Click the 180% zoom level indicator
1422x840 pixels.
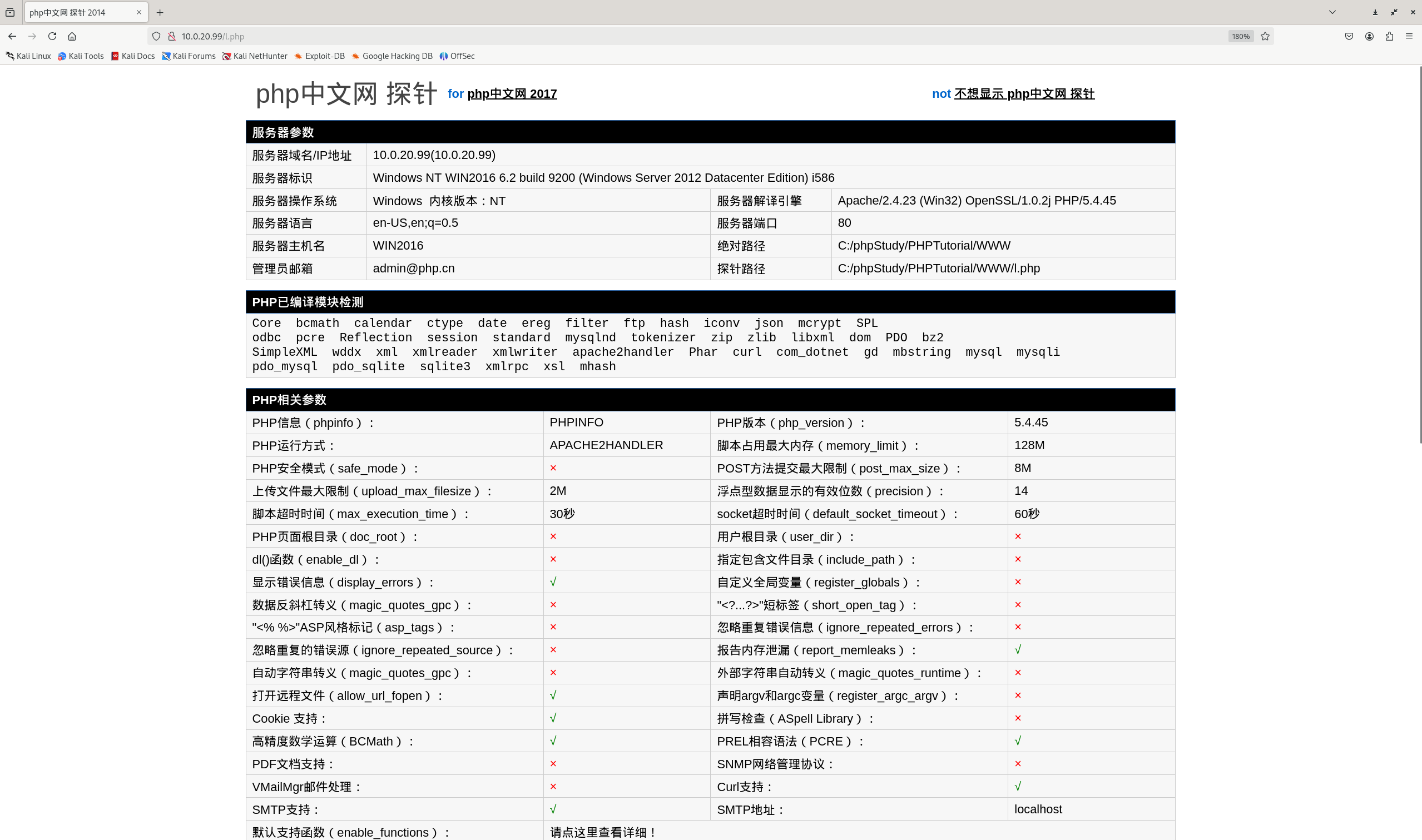click(1241, 36)
